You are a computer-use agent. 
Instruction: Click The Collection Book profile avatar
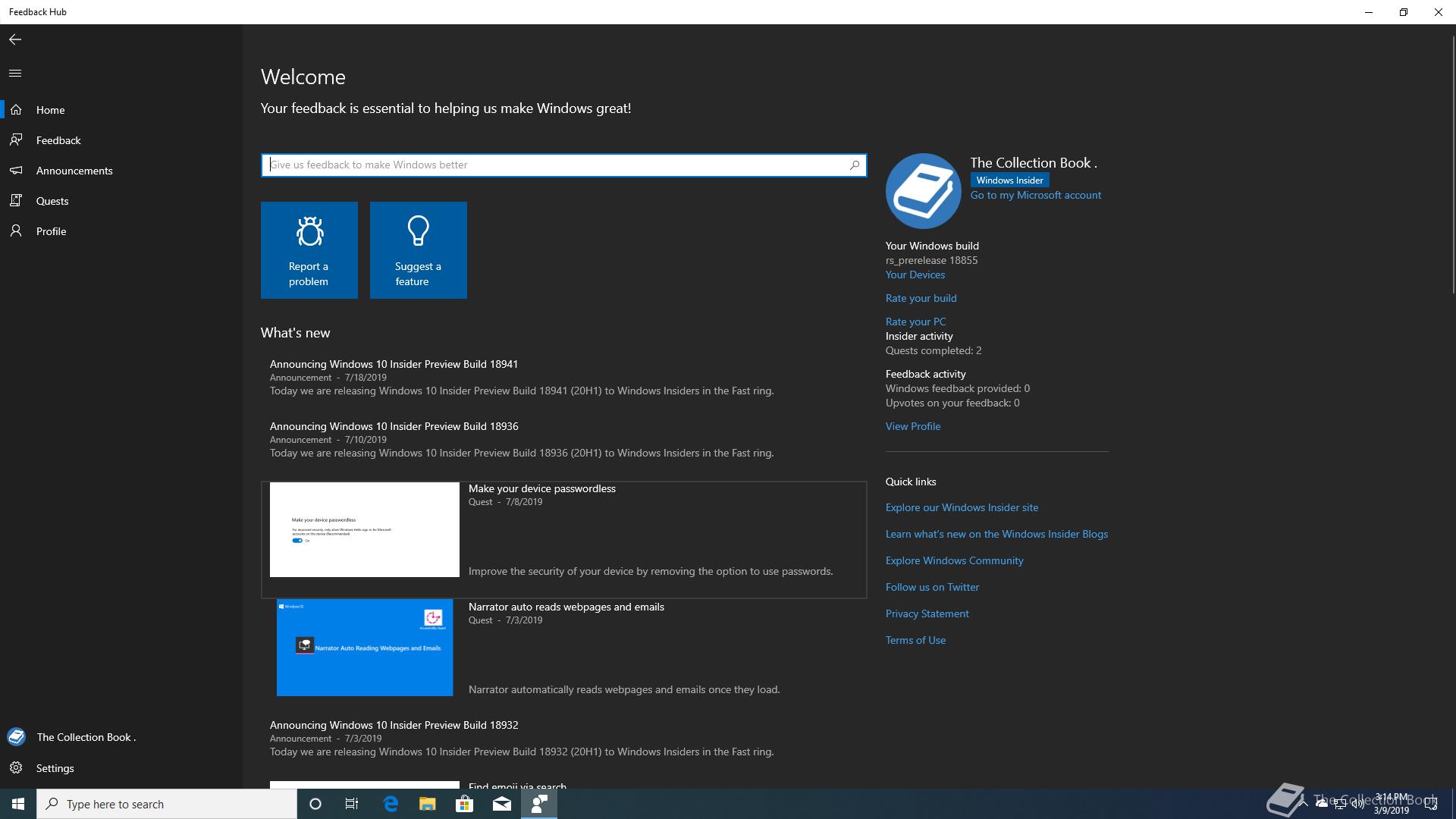pyautogui.click(x=923, y=191)
